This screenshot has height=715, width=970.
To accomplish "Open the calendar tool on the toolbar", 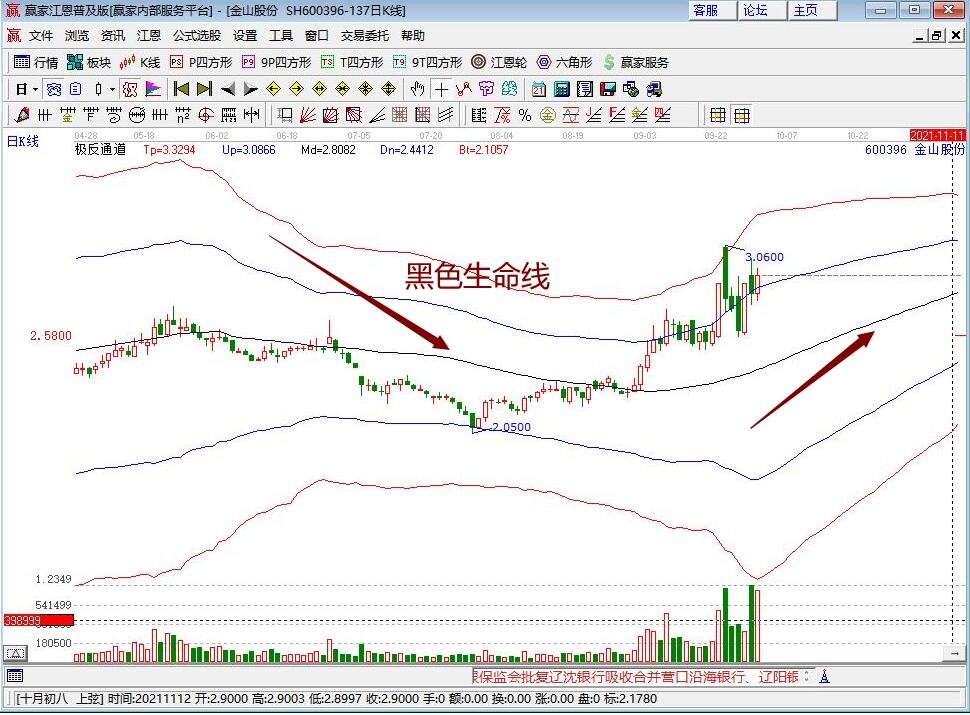I will pyautogui.click(x=538, y=88).
